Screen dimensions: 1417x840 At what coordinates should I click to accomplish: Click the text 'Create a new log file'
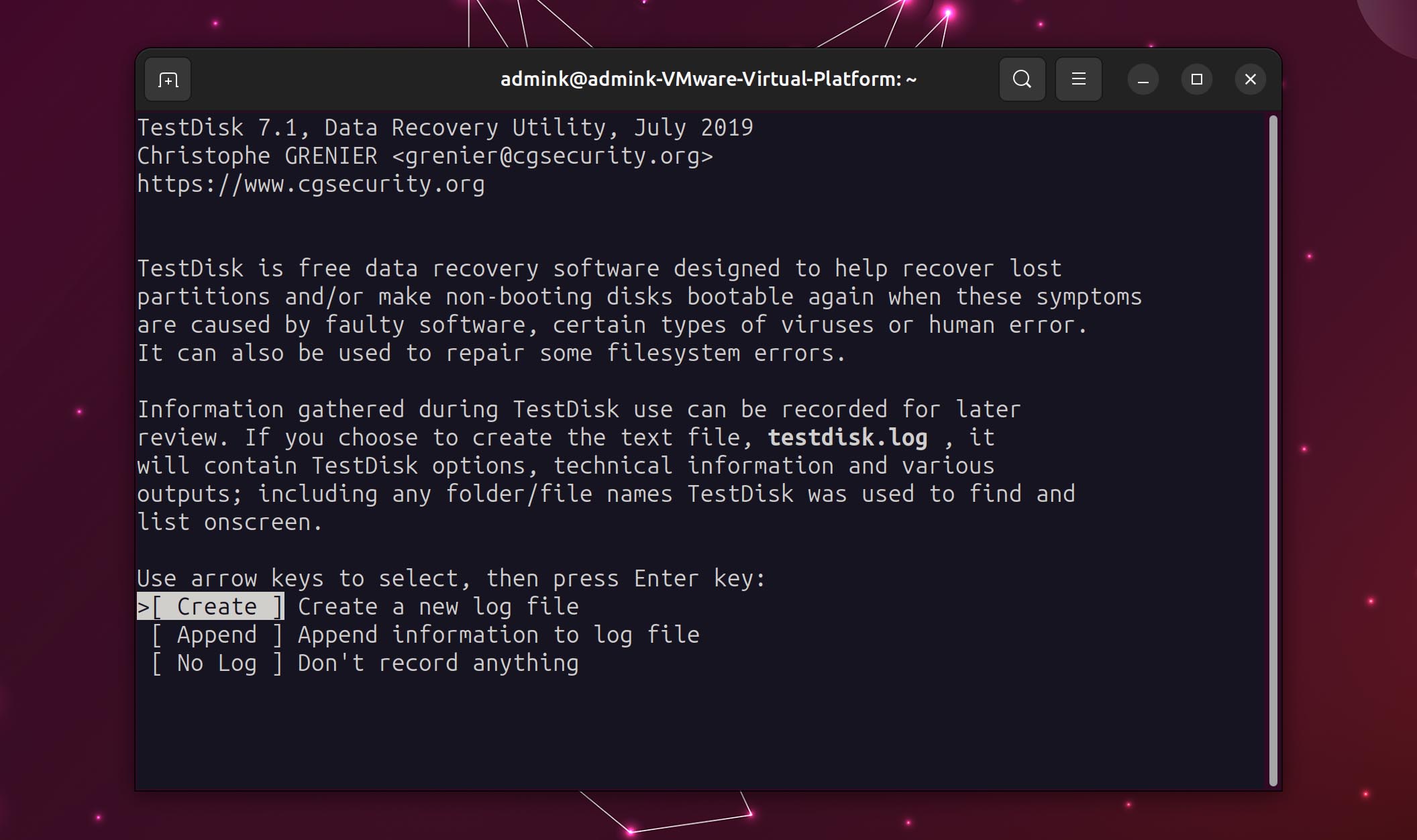point(438,607)
